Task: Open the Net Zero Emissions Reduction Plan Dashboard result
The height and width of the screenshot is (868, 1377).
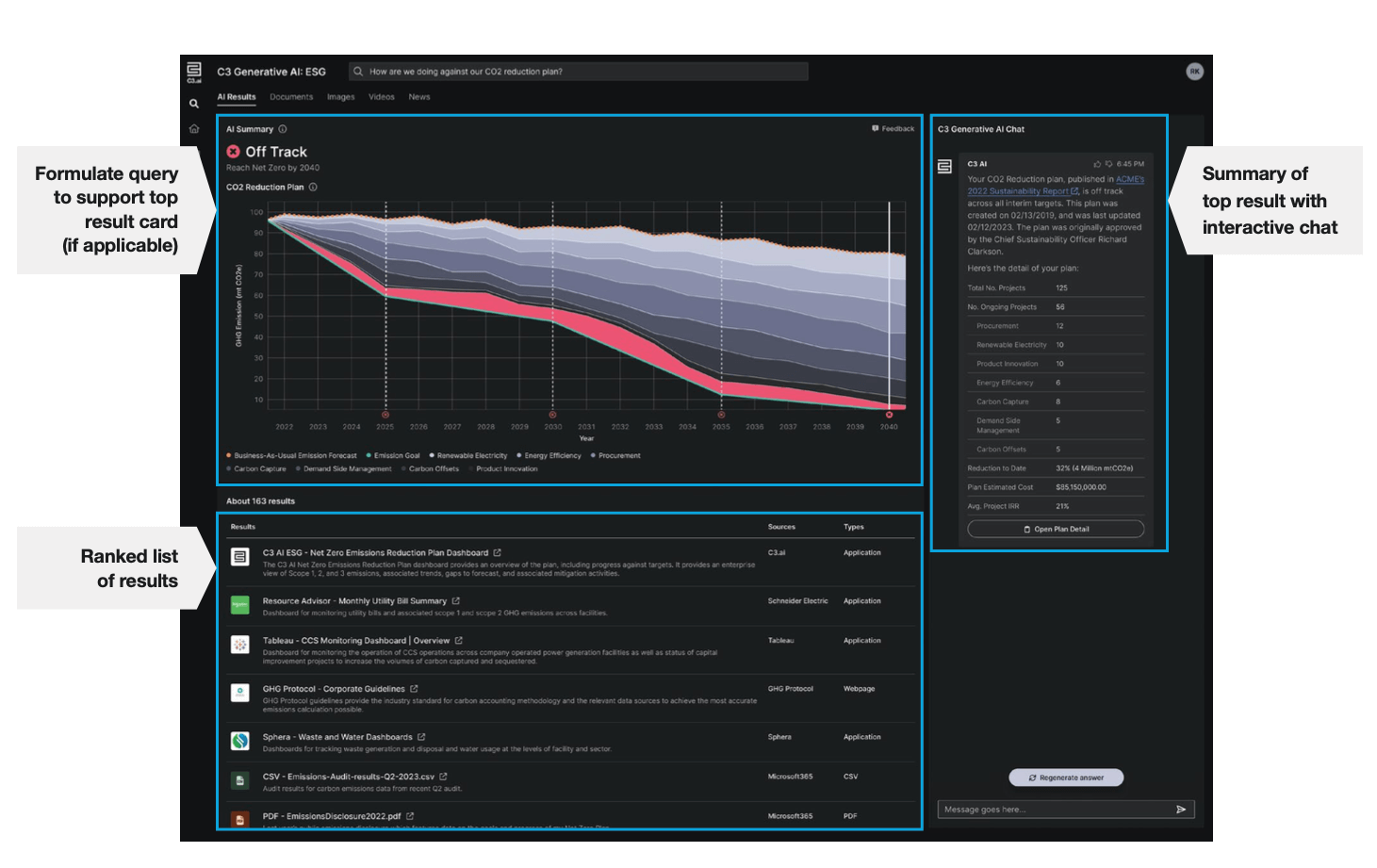Action: [x=375, y=553]
